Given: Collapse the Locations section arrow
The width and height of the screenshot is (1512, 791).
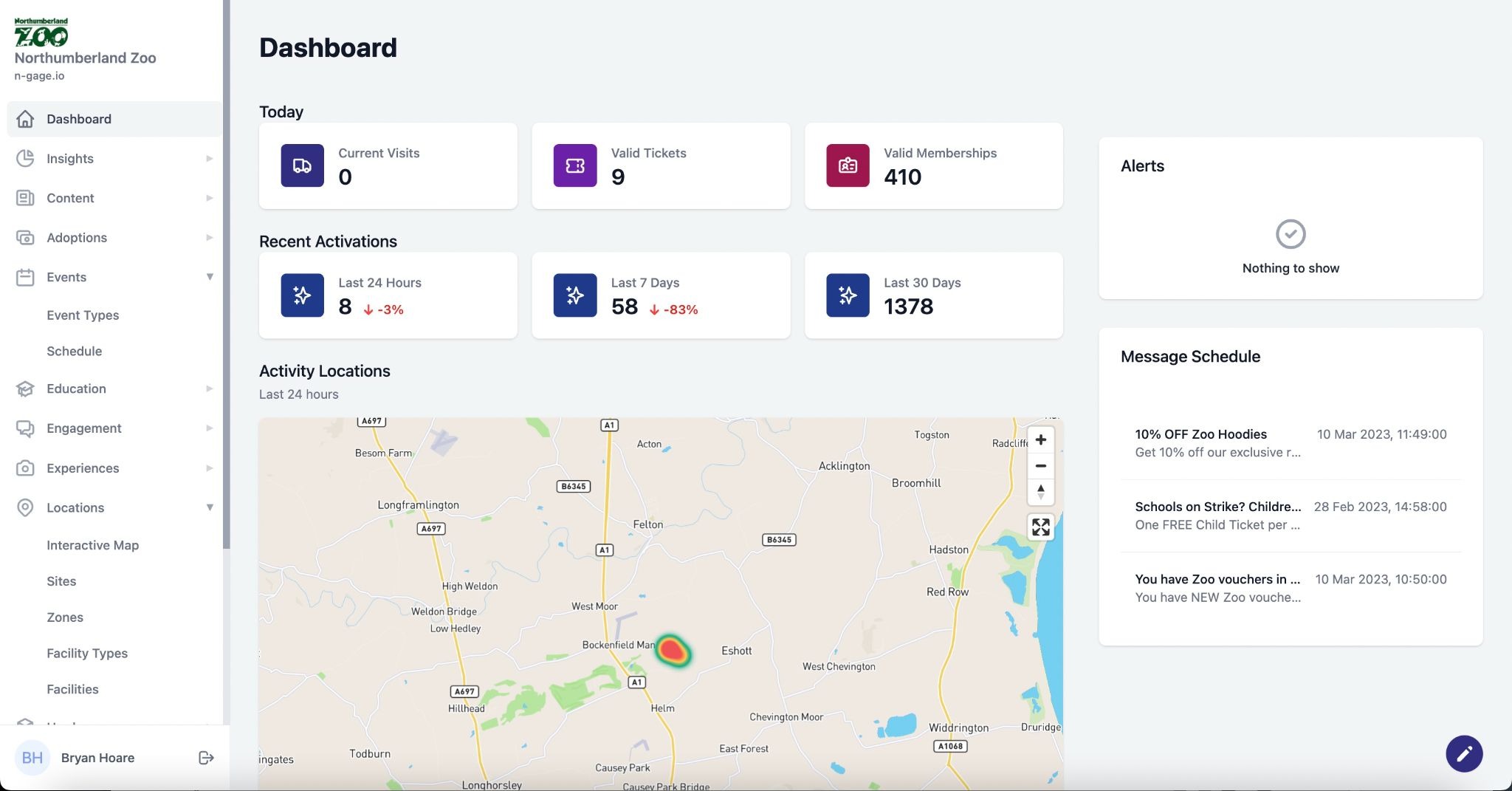Looking at the screenshot, I should pos(210,507).
